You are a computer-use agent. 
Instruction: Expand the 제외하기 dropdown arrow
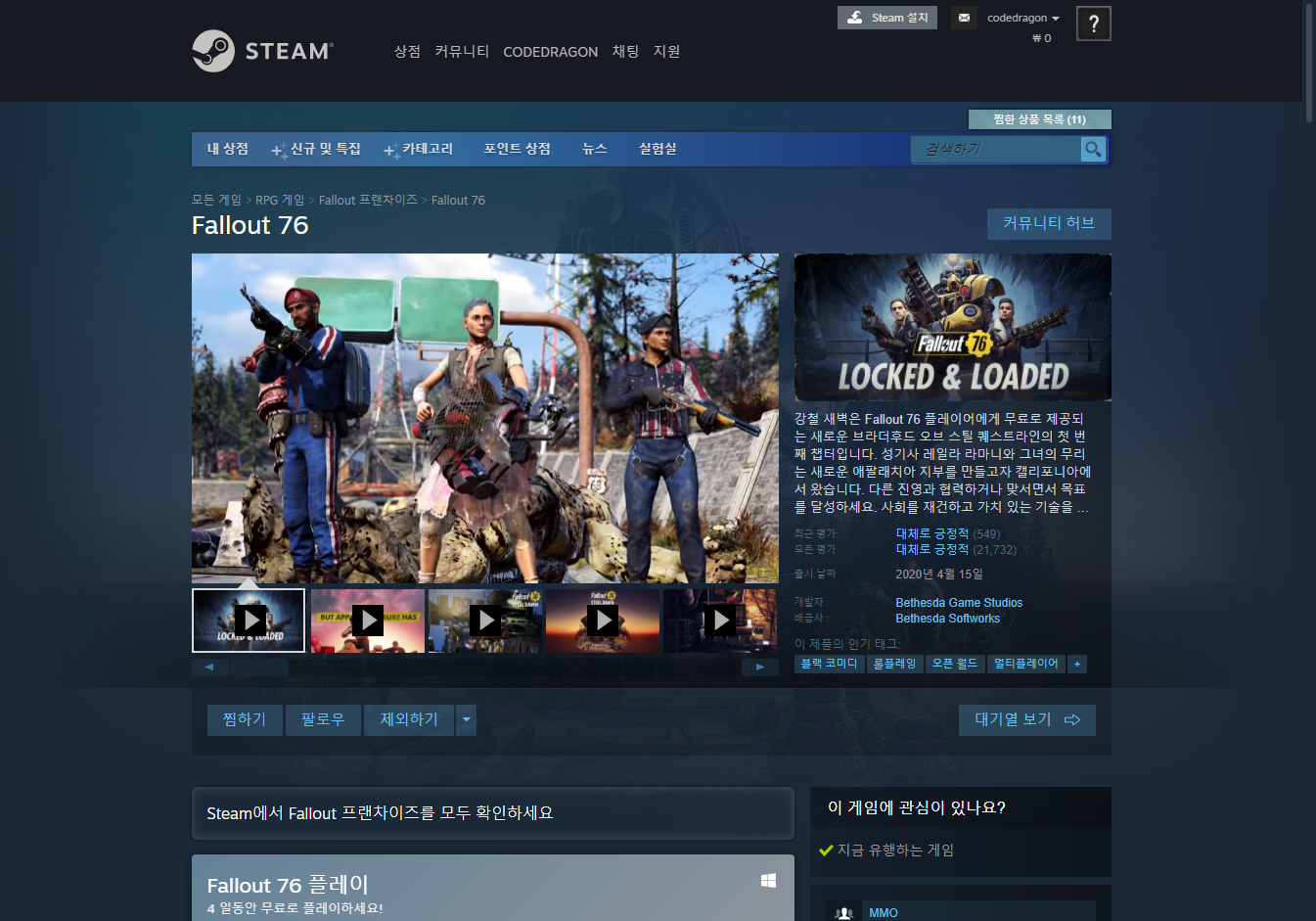coord(467,719)
